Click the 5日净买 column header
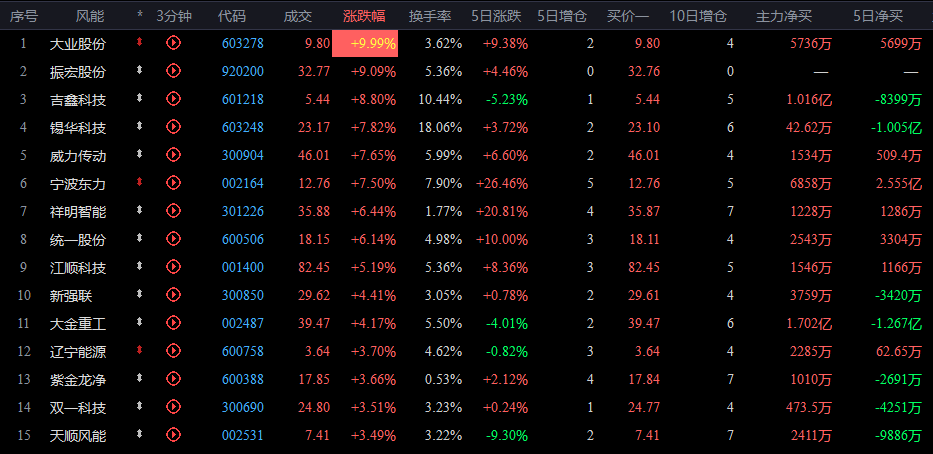Screen dimensions: 933x454 pyautogui.click(x=878, y=16)
